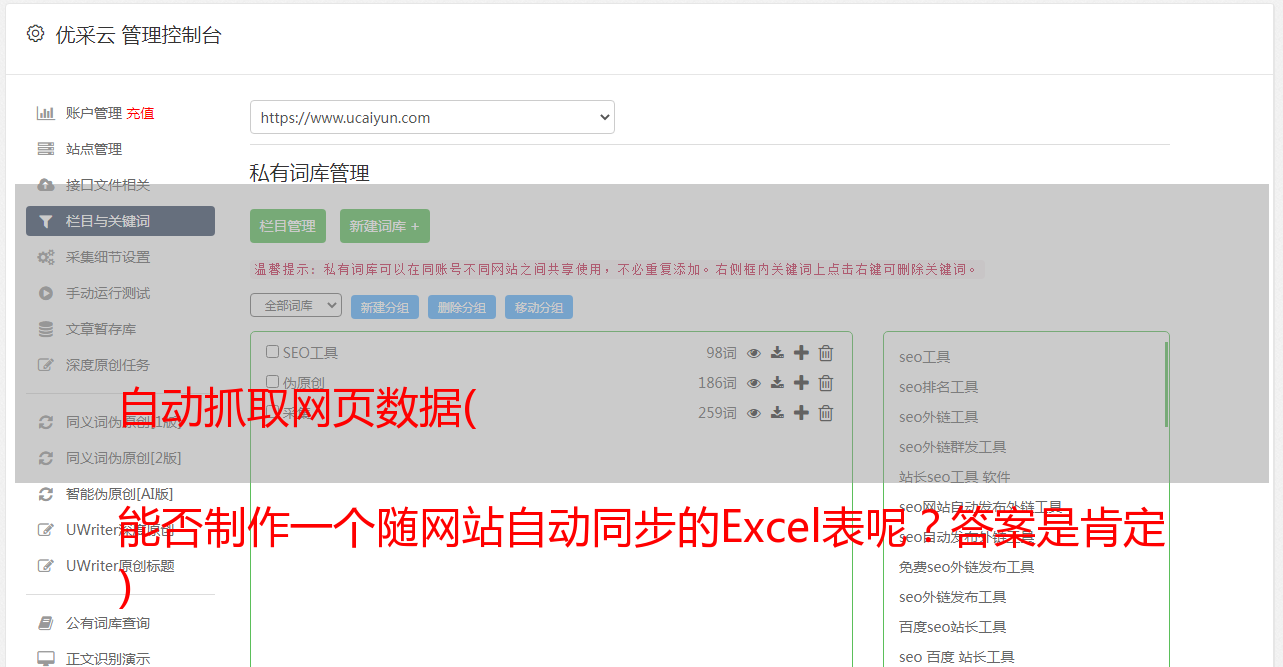Select the keyword seo 百度 站长工具
1283x667 pixels.
coord(957,657)
